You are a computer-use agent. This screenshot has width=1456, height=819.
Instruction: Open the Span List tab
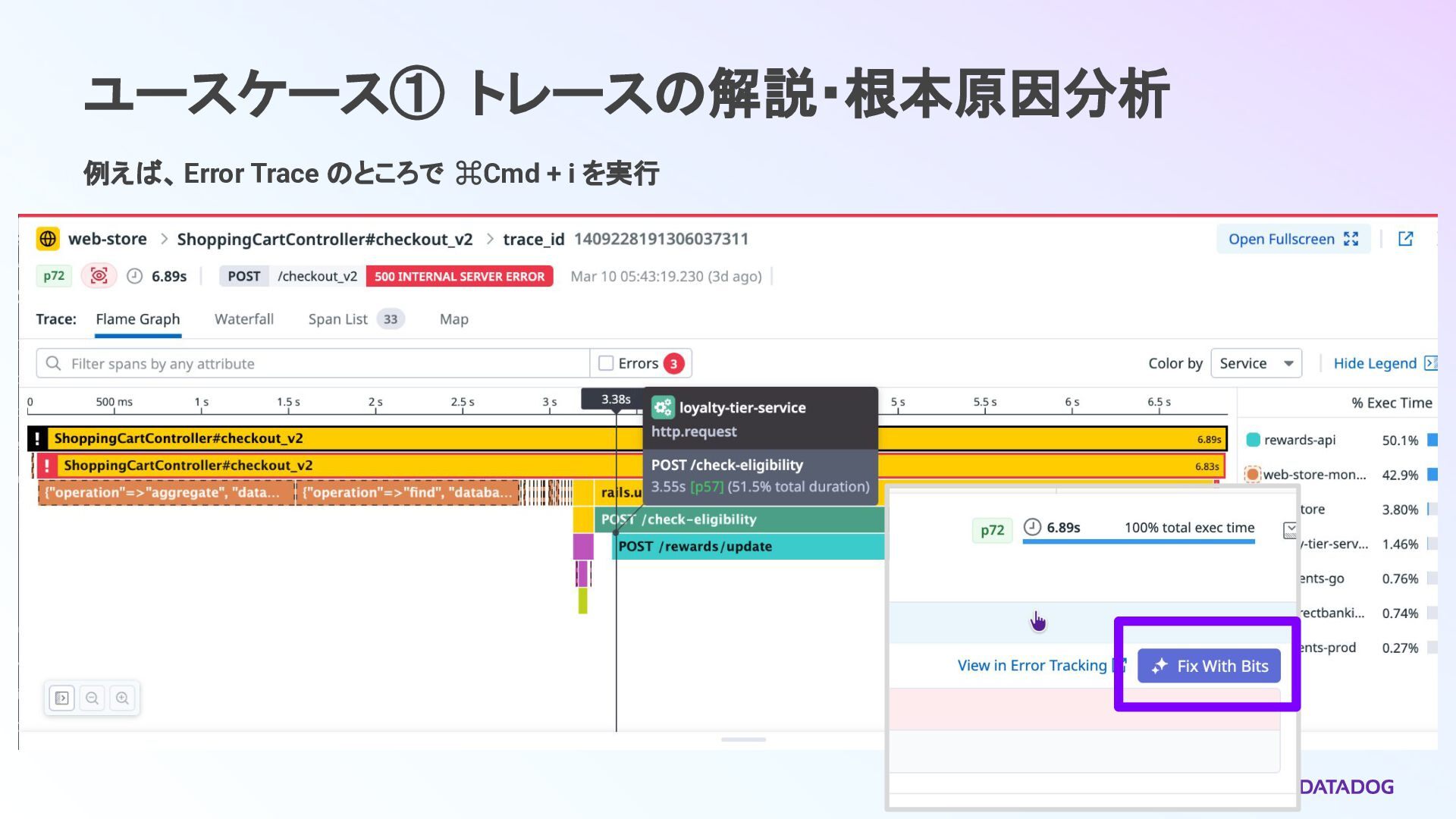(x=338, y=319)
